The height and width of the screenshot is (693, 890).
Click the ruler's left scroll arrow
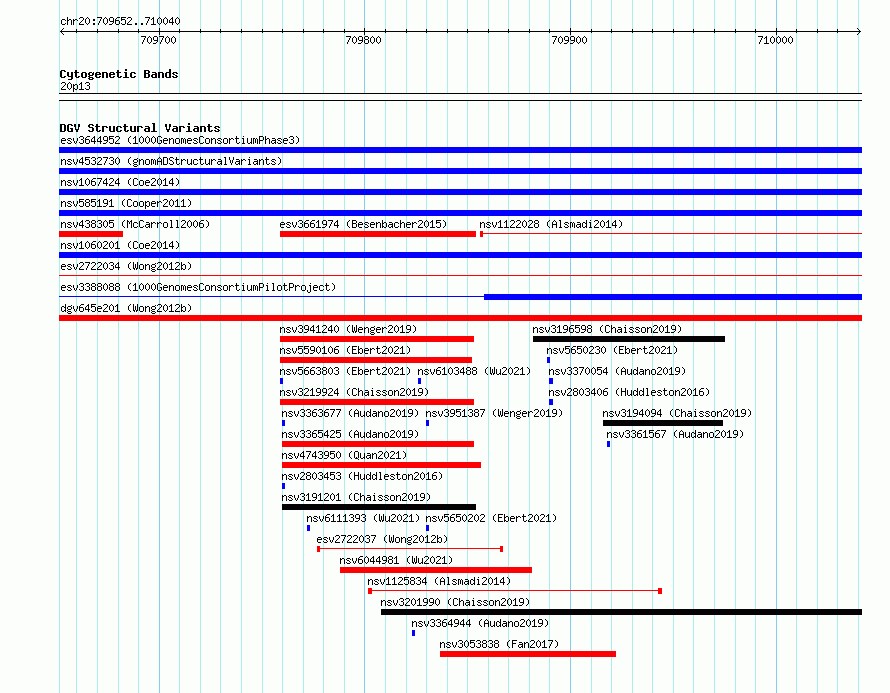coord(63,32)
